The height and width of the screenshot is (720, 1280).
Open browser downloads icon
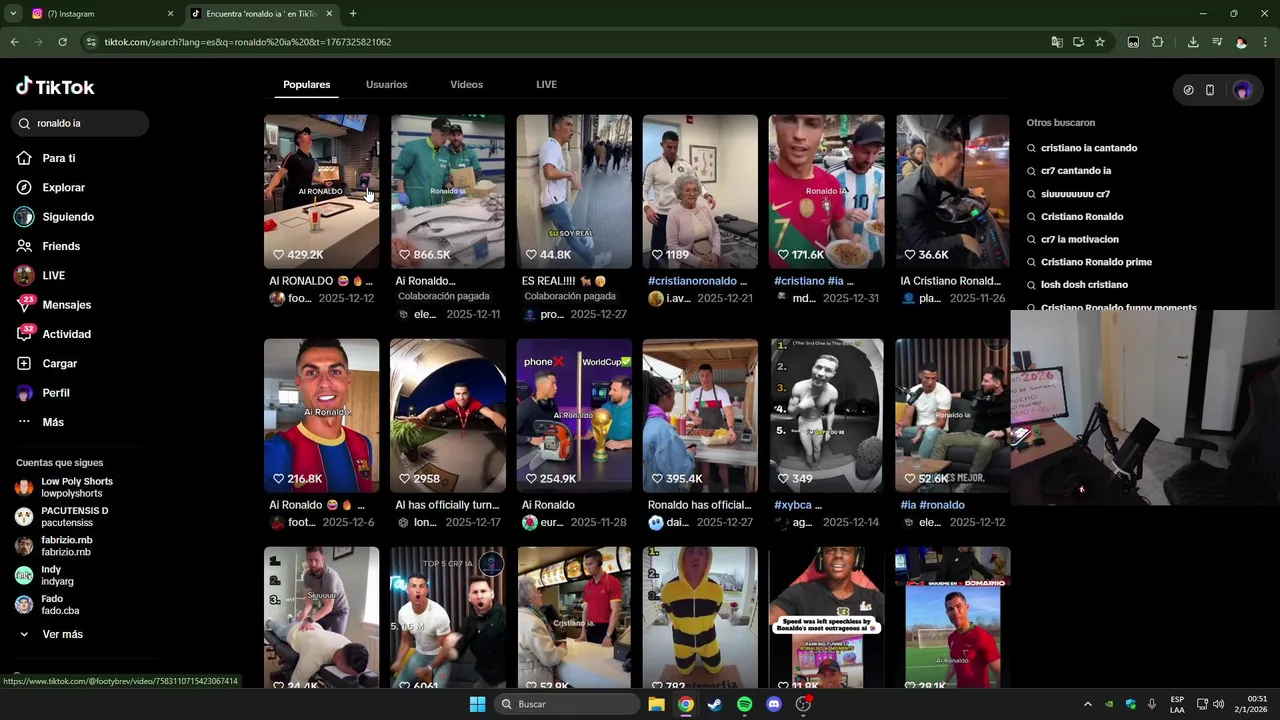click(x=1193, y=42)
